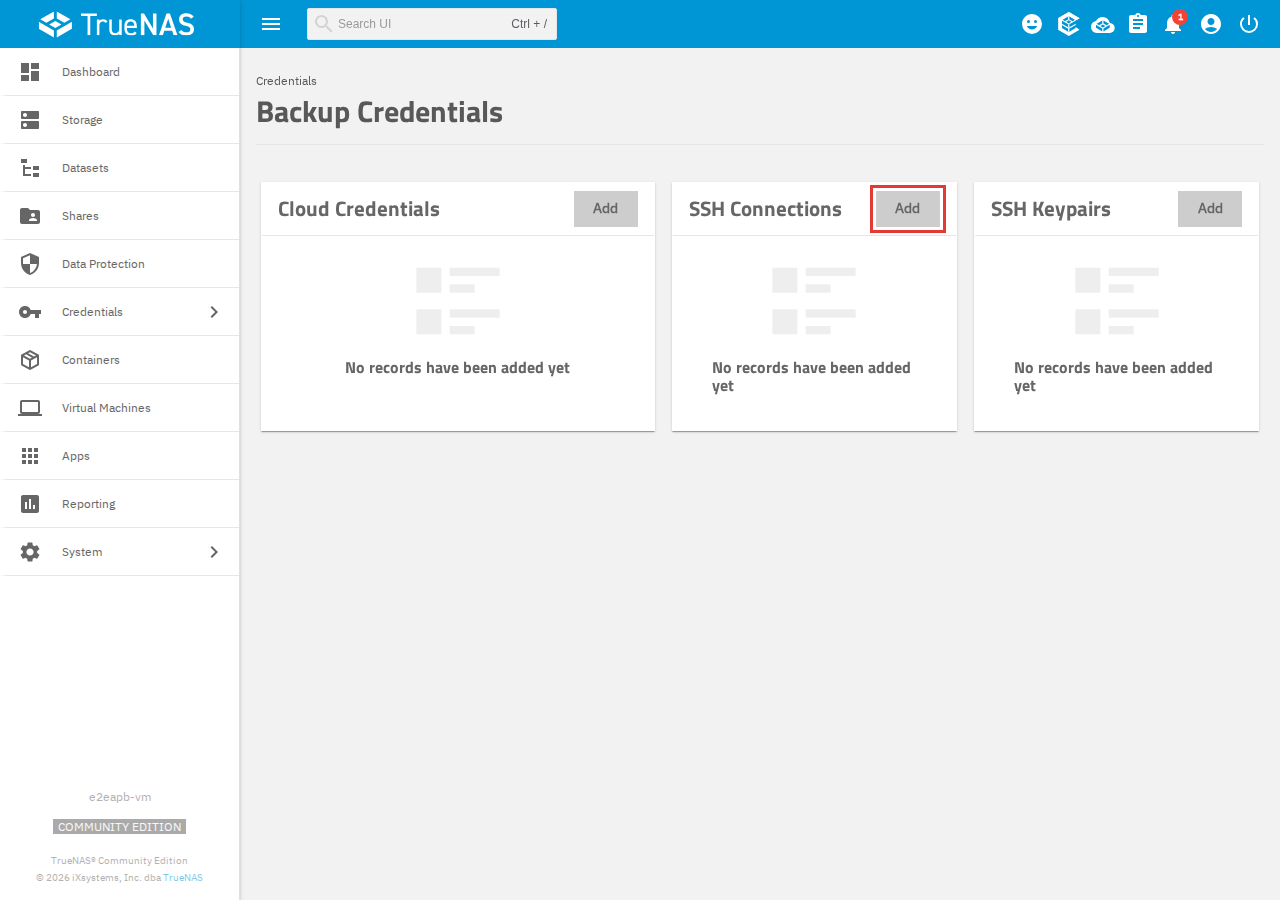The height and width of the screenshot is (900, 1280).
Task: Click the System gear icon
Action: click(30, 552)
